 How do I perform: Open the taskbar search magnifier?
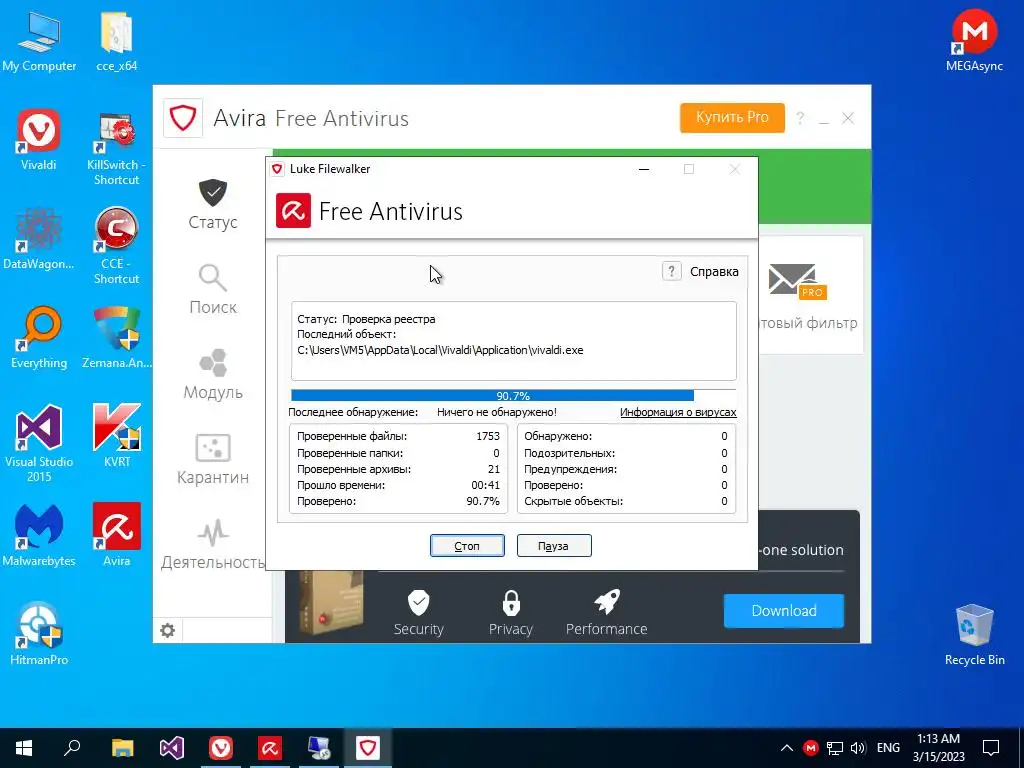pyautogui.click(x=72, y=748)
